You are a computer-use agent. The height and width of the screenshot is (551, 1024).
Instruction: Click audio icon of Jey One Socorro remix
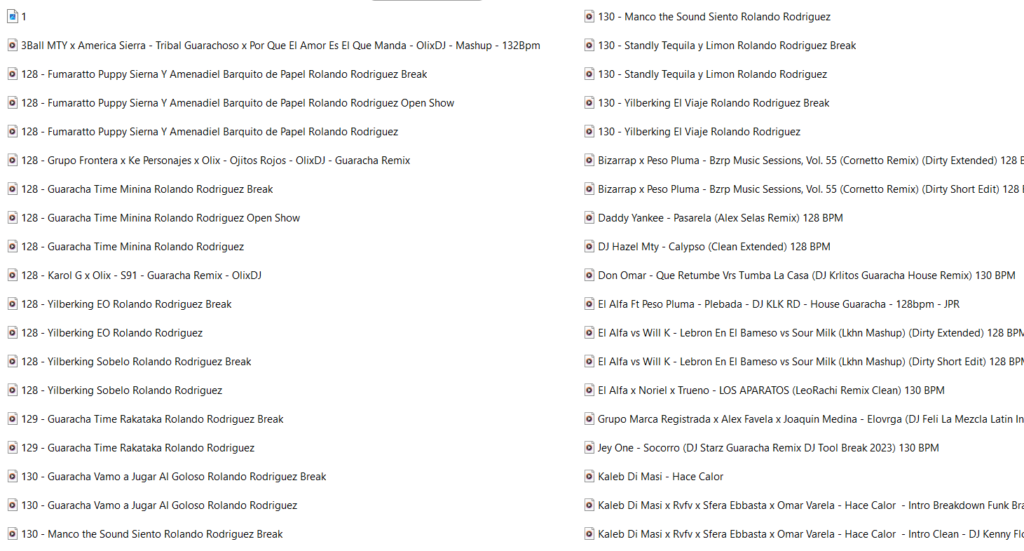589,447
